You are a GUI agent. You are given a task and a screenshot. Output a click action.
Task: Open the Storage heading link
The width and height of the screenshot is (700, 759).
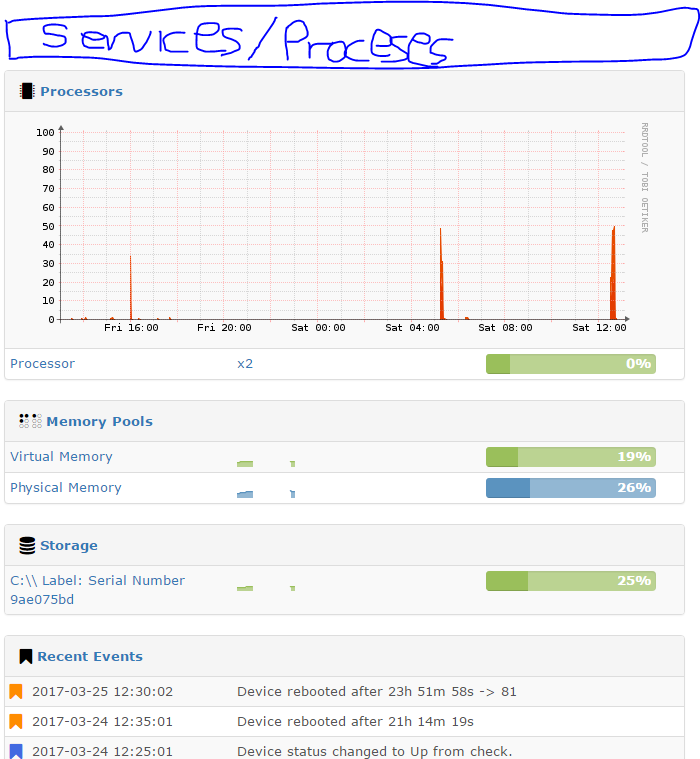tap(69, 545)
